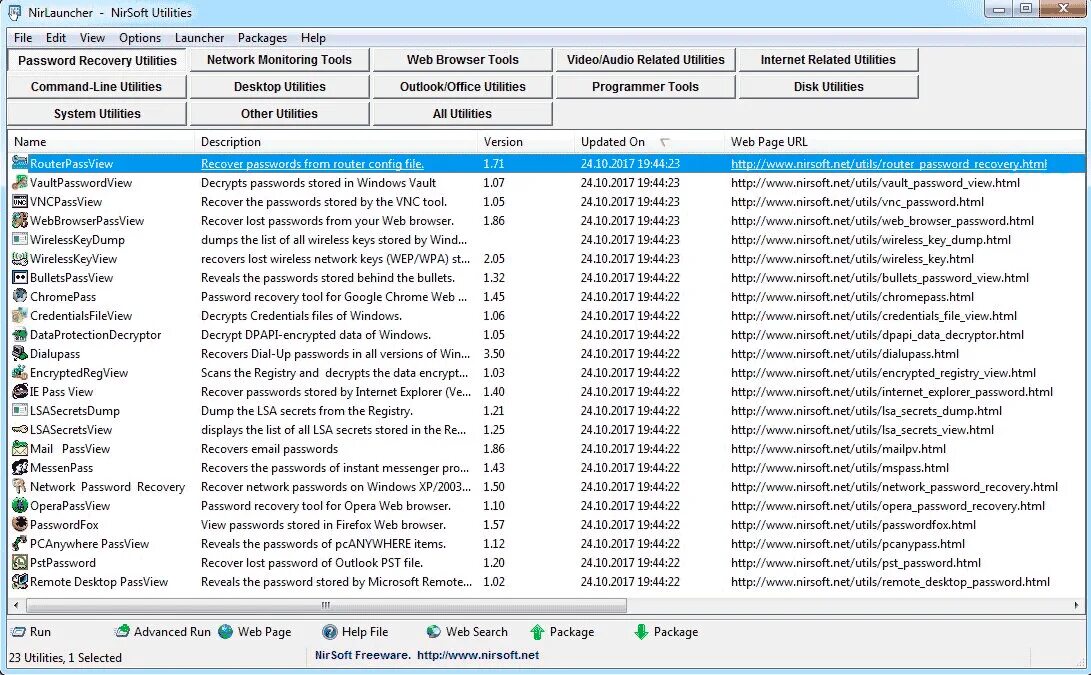Image resolution: width=1091 pixels, height=675 pixels.
Task: Click the WirelessKeyView icon
Action: tap(19, 259)
